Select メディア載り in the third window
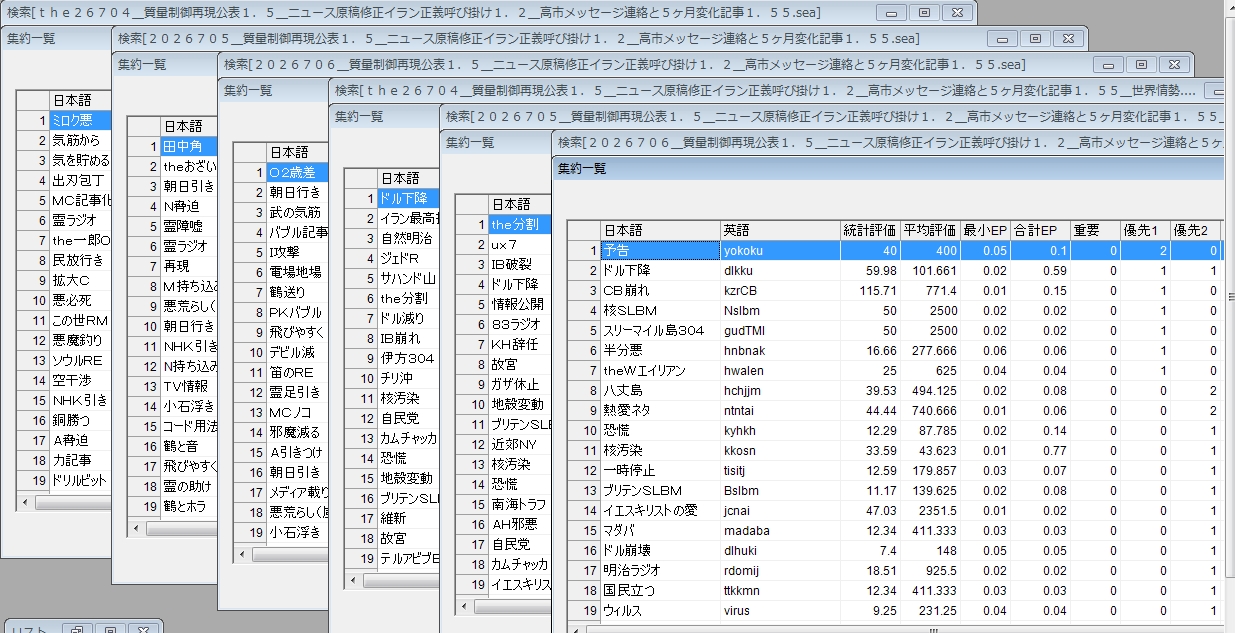1235x633 pixels. (297, 492)
